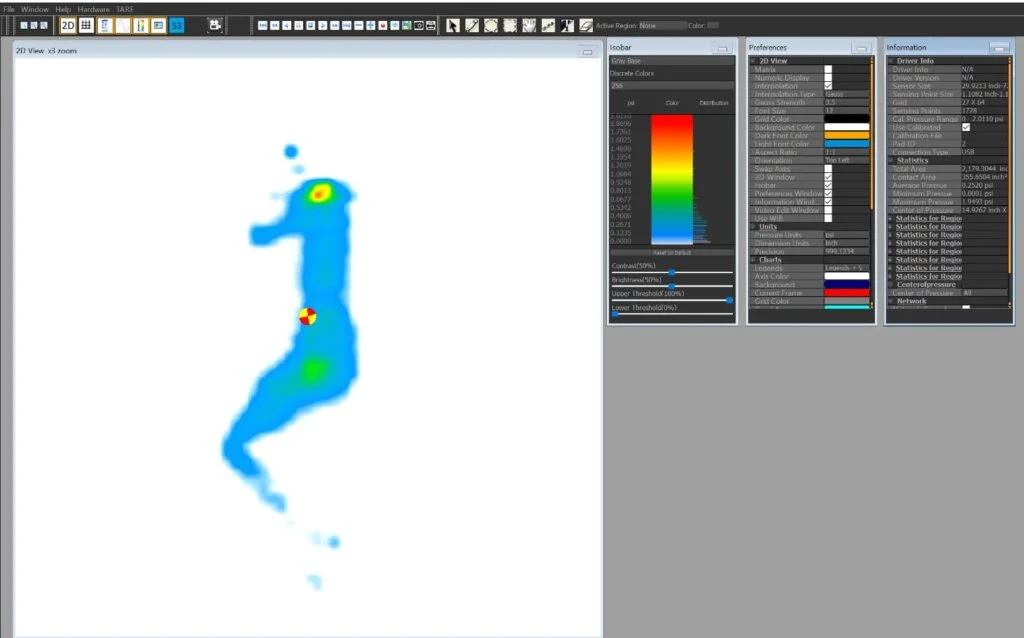Click the camera snapshot toolbar icon
The width and height of the screenshot is (1024, 638).
click(x=420, y=25)
